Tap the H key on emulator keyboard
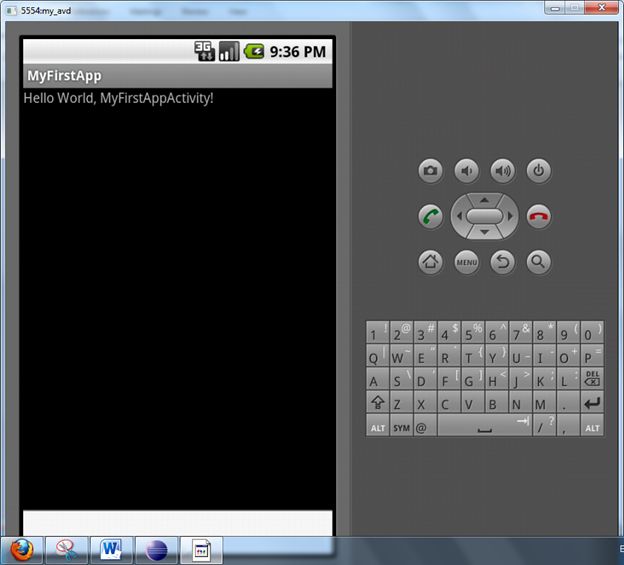This screenshot has height=565, width=624. pyautogui.click(x=497, y=379)
